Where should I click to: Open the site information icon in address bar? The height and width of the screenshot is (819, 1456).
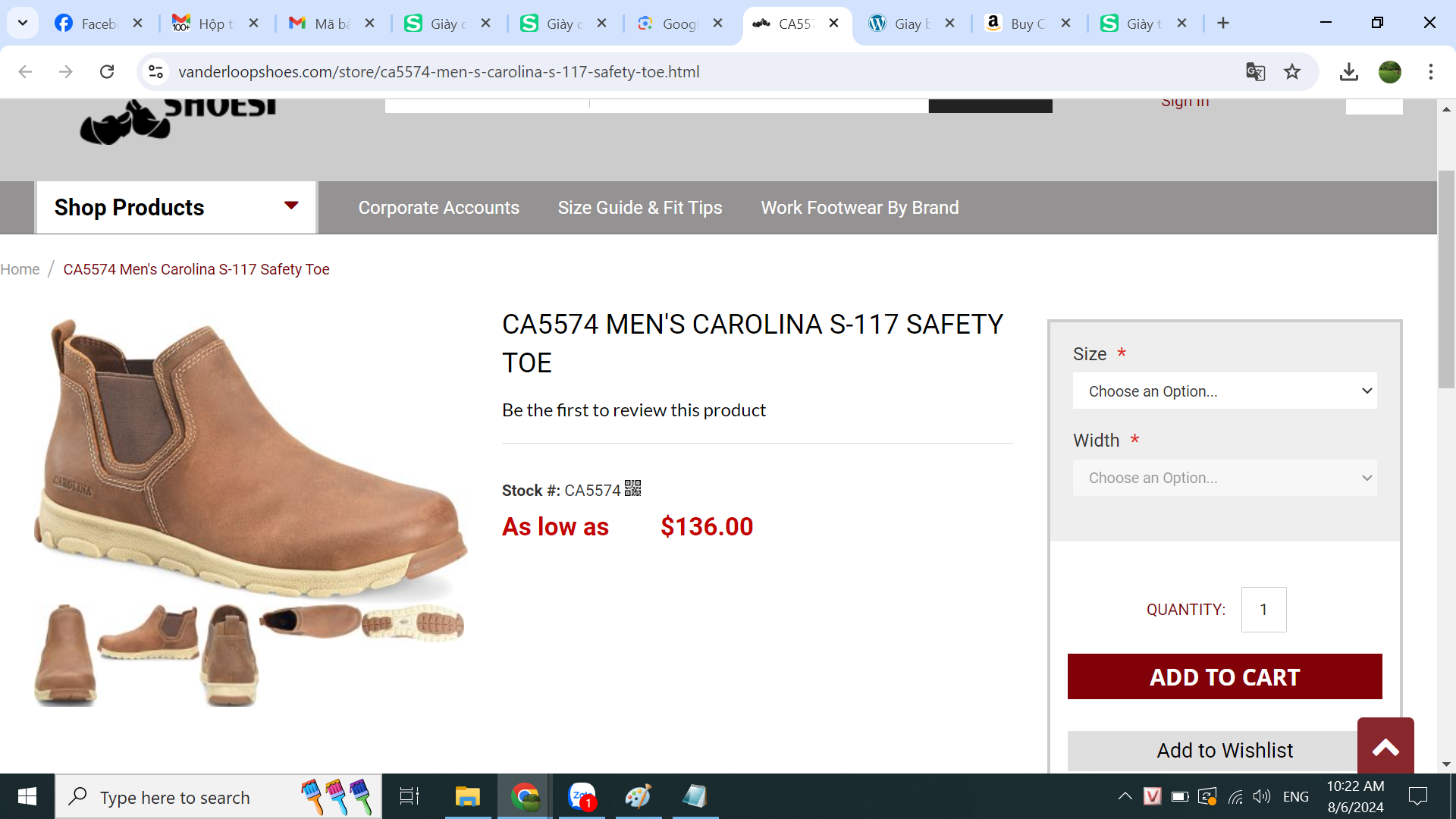coord(155,72)
